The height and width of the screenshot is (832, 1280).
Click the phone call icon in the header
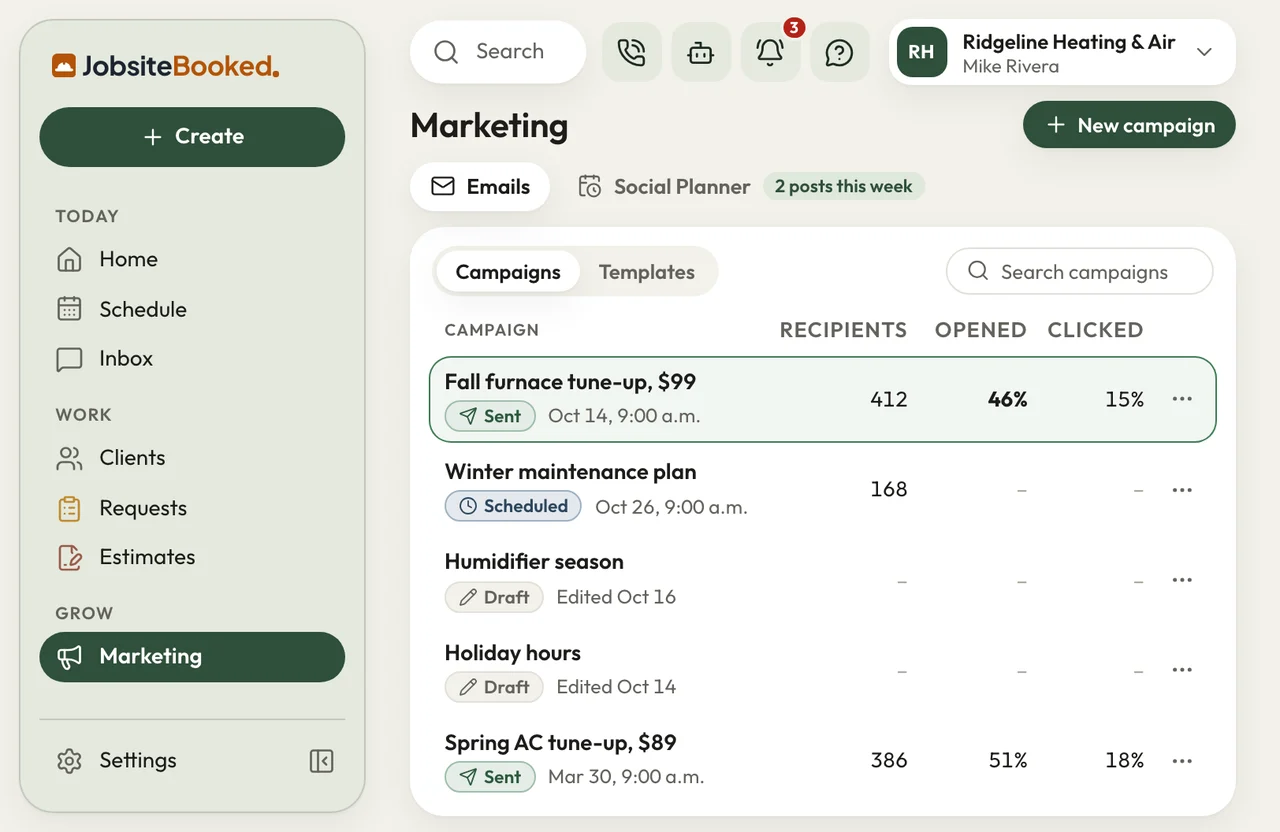[631, 52]
